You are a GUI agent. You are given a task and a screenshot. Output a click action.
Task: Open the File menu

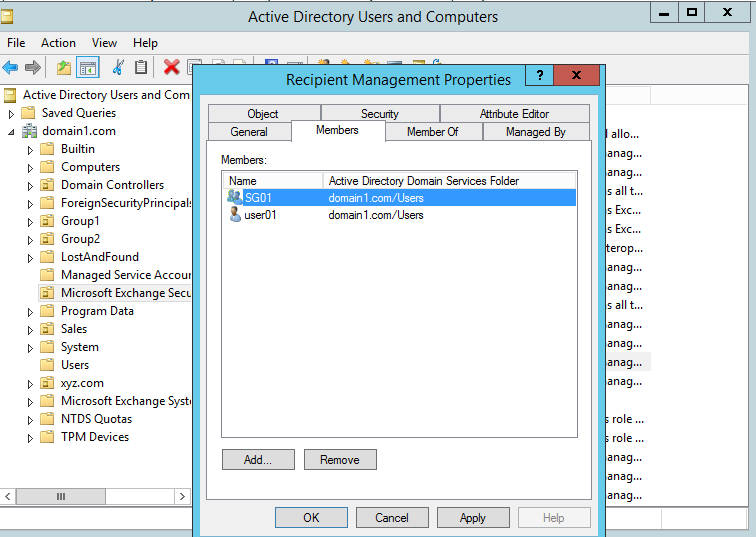16,43
